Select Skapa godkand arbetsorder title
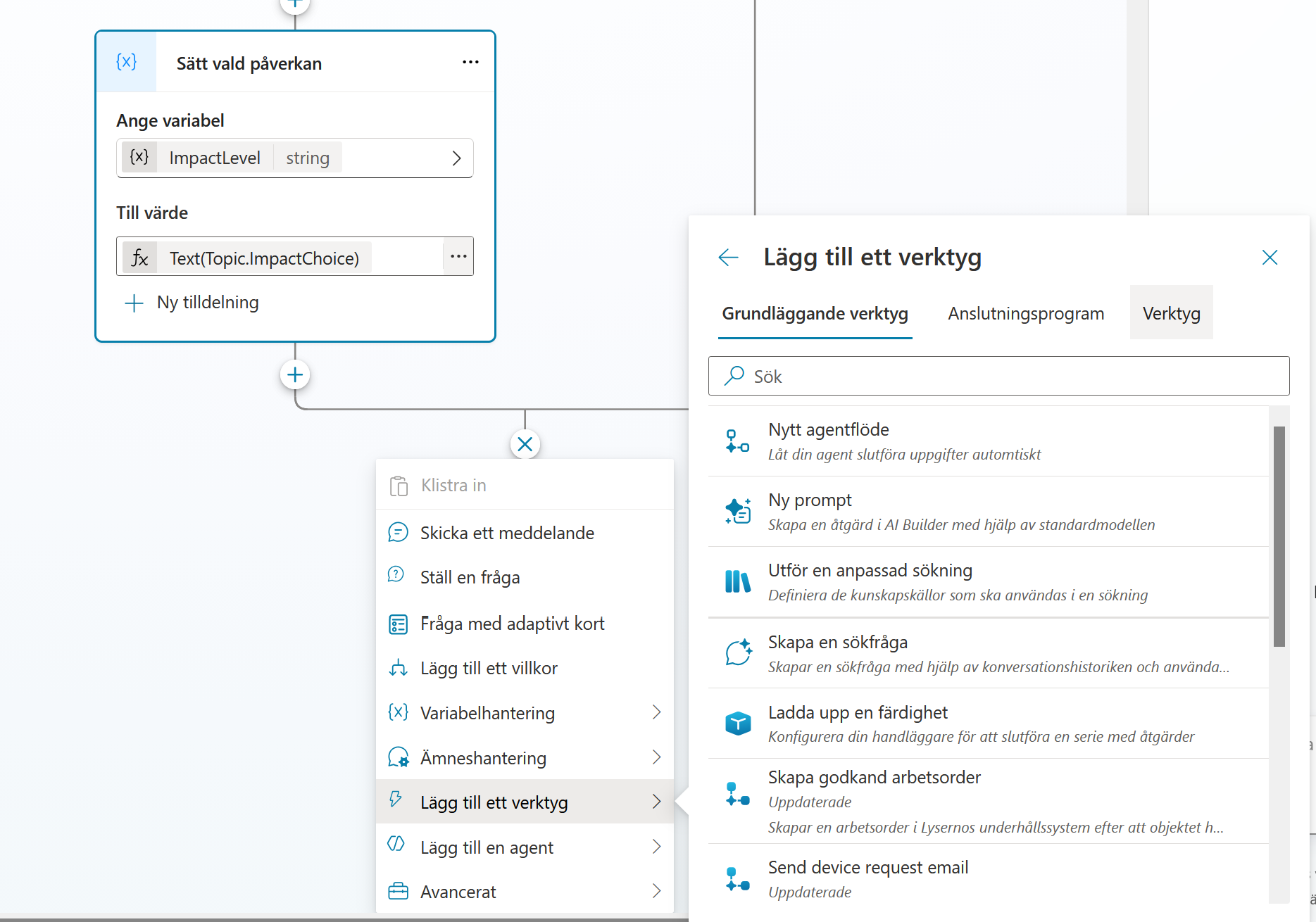1316x922 pixels. [875, 778]
